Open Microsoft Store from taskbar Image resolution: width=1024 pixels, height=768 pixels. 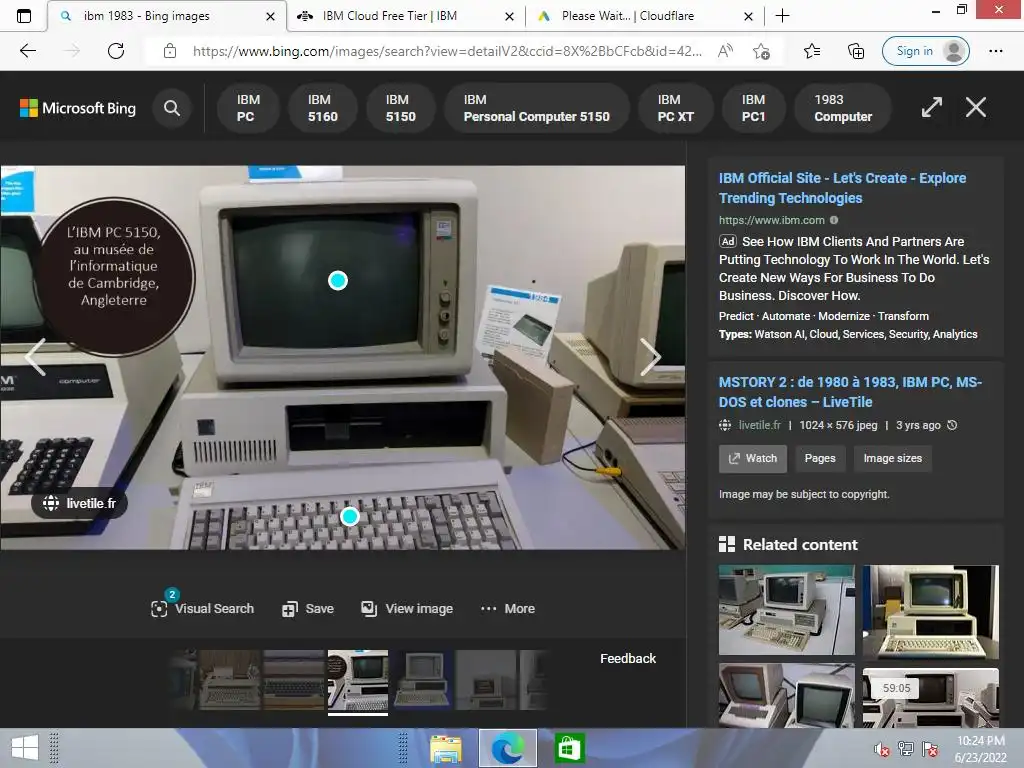tap(569, 748)
